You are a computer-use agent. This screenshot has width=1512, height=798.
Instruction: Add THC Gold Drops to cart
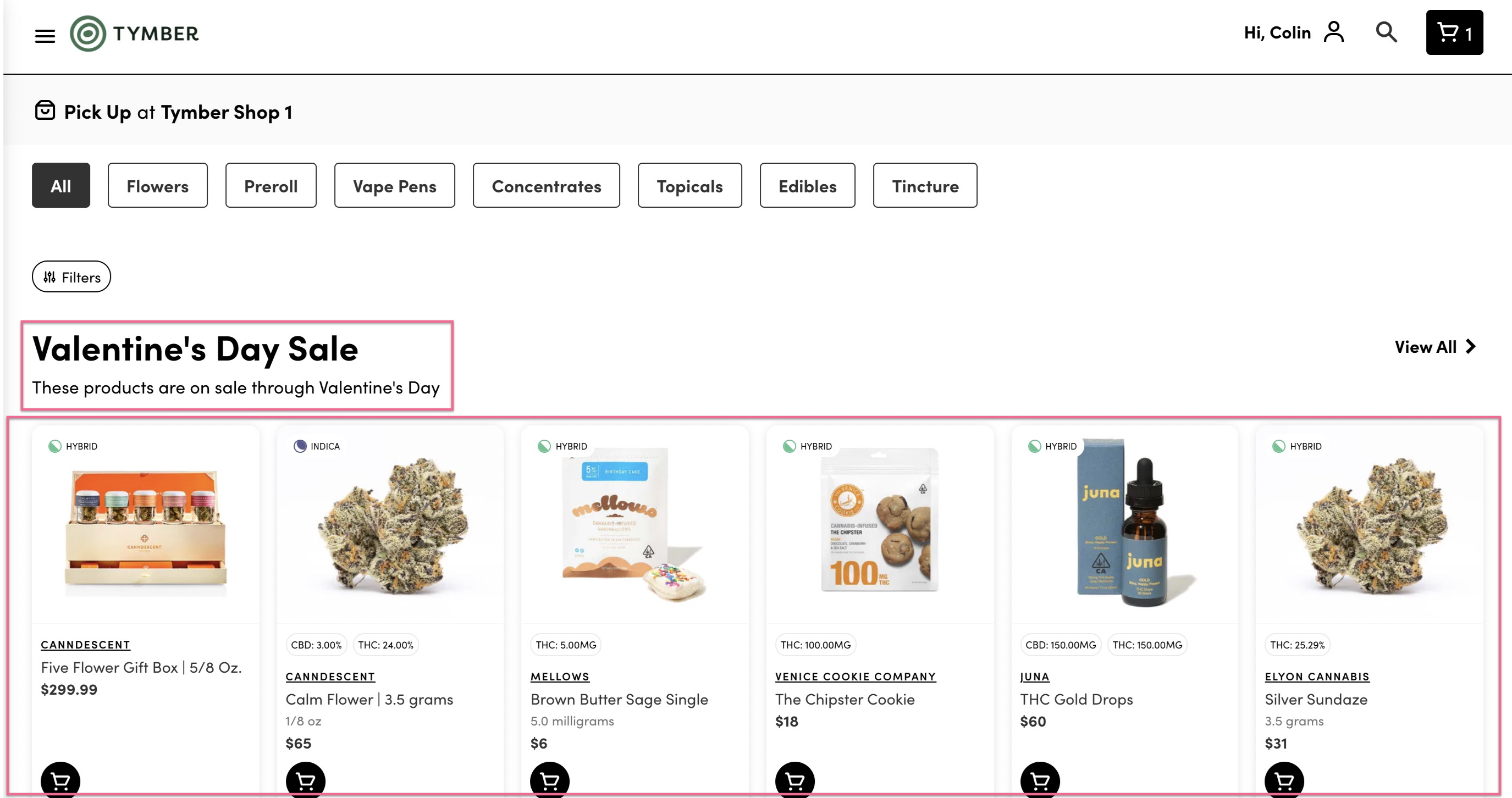click(x=1040, y=780)
